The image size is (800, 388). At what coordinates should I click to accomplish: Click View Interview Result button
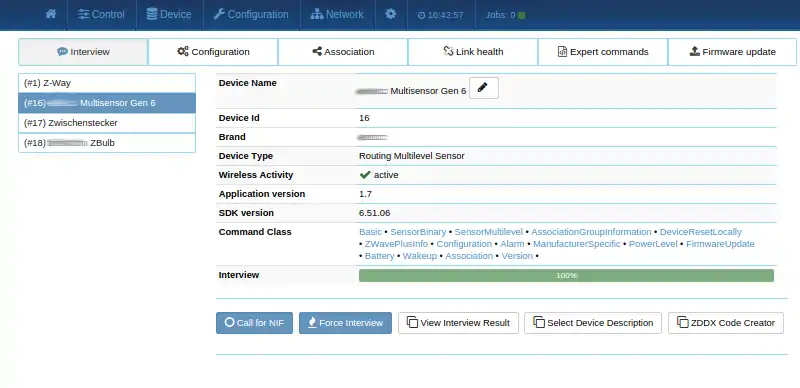[x=458, y=323]
